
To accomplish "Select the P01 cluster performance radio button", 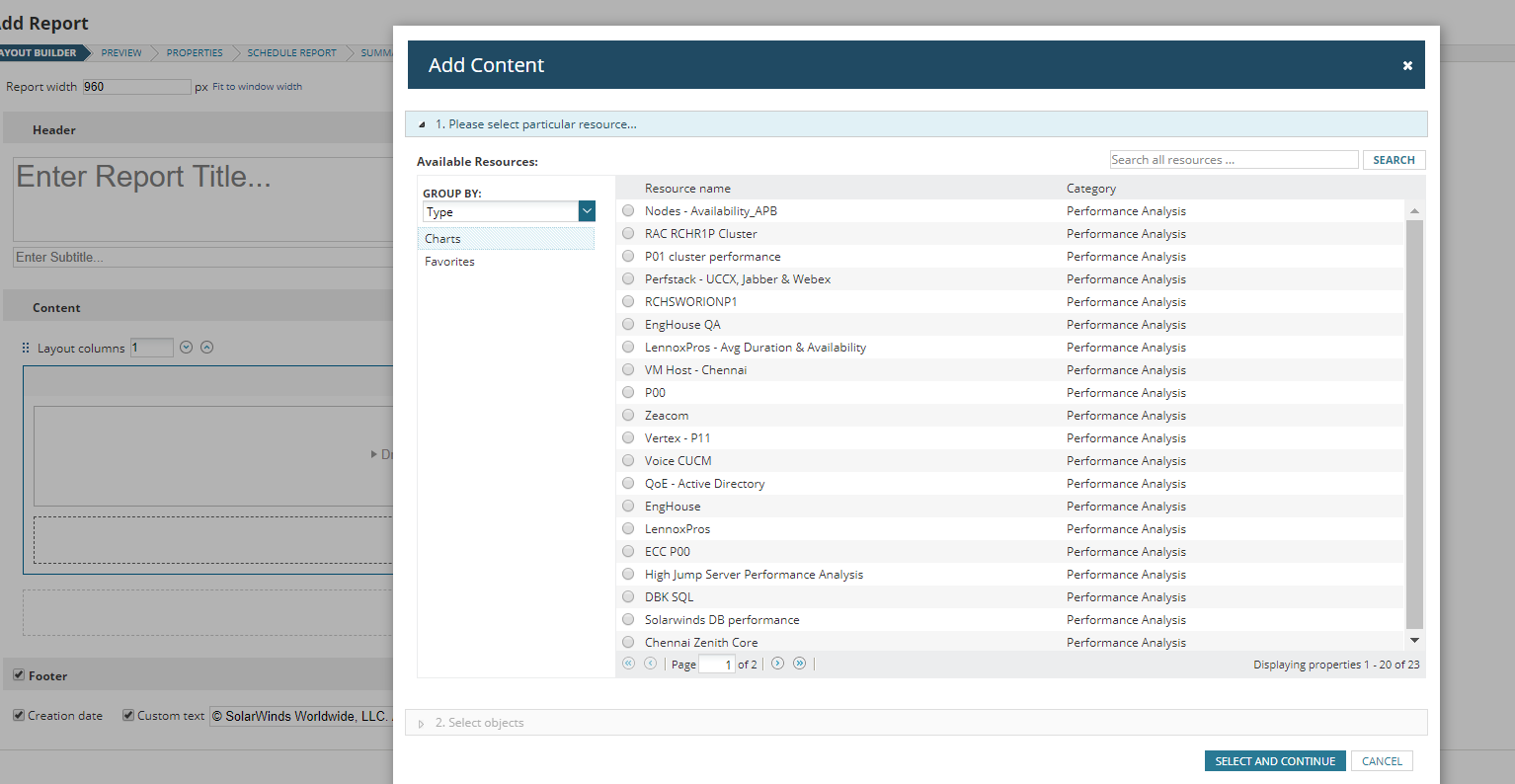I will pyautogui.click(x=628, y=256).
